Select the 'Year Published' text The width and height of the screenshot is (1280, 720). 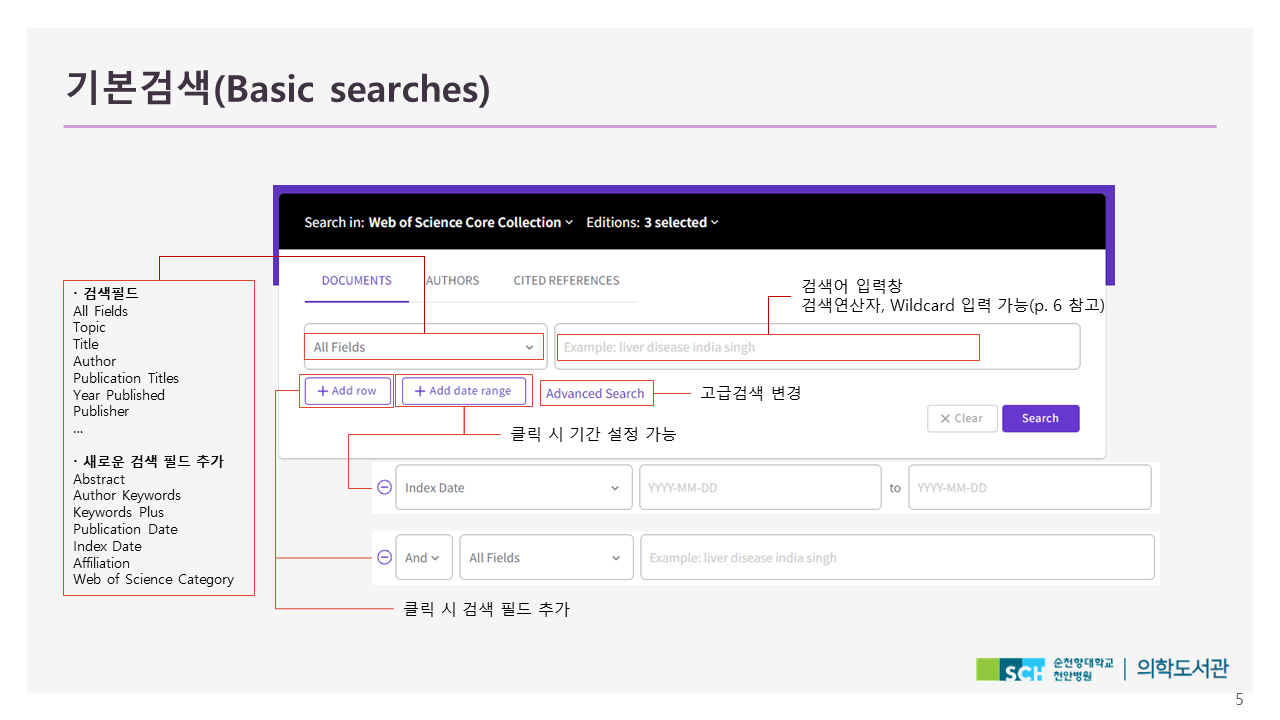(119, 395)
